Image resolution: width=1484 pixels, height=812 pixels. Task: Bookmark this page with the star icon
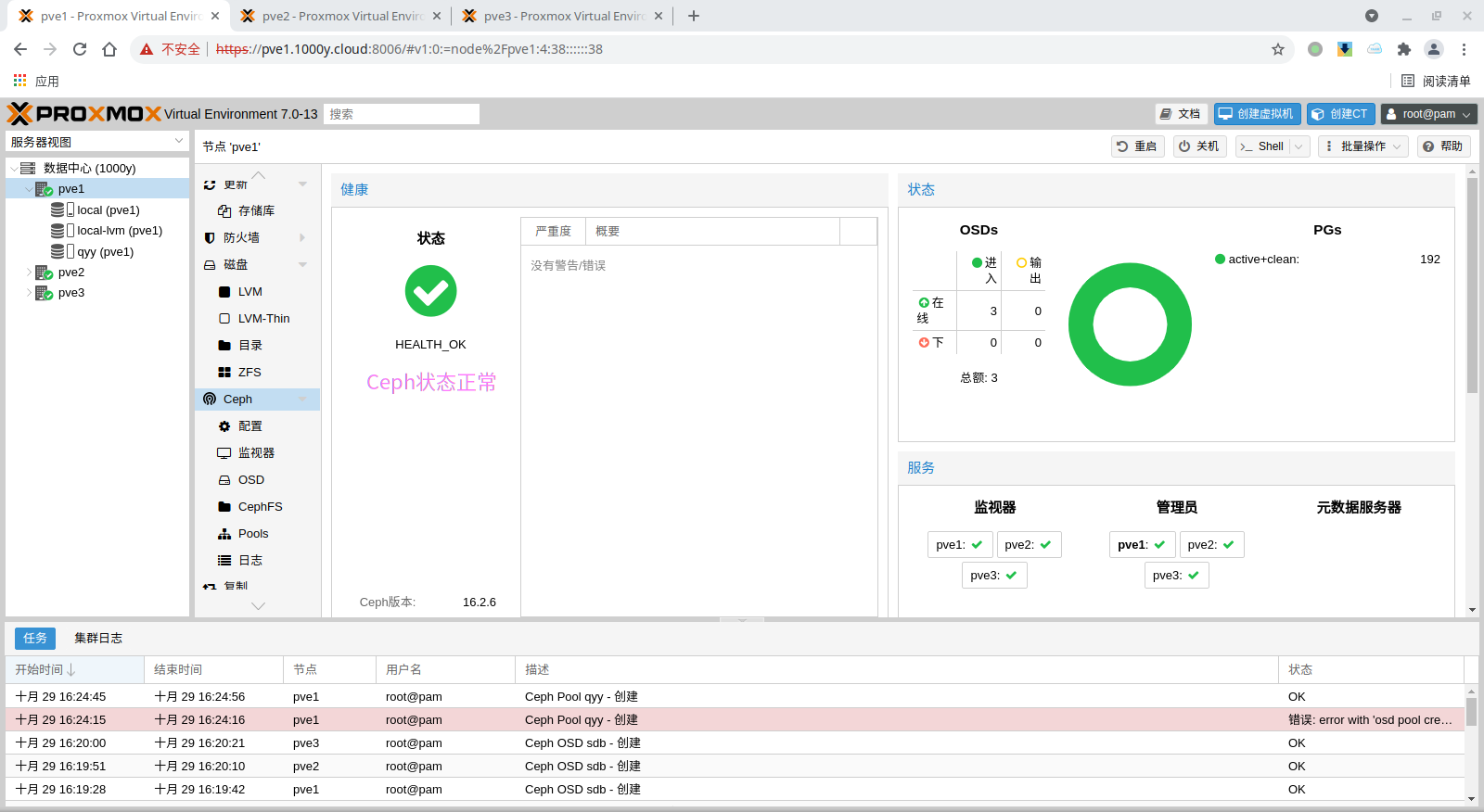pos(1278,49)
